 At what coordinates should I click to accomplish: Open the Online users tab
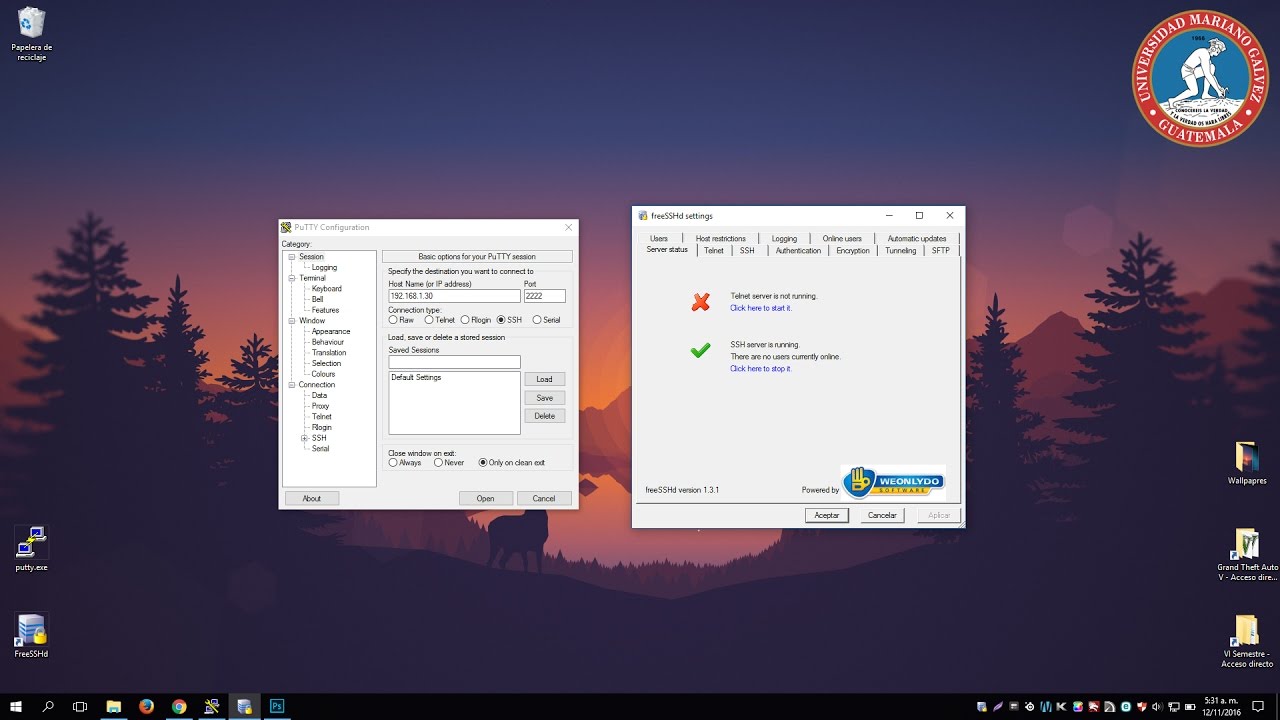[x=842, y=238]
